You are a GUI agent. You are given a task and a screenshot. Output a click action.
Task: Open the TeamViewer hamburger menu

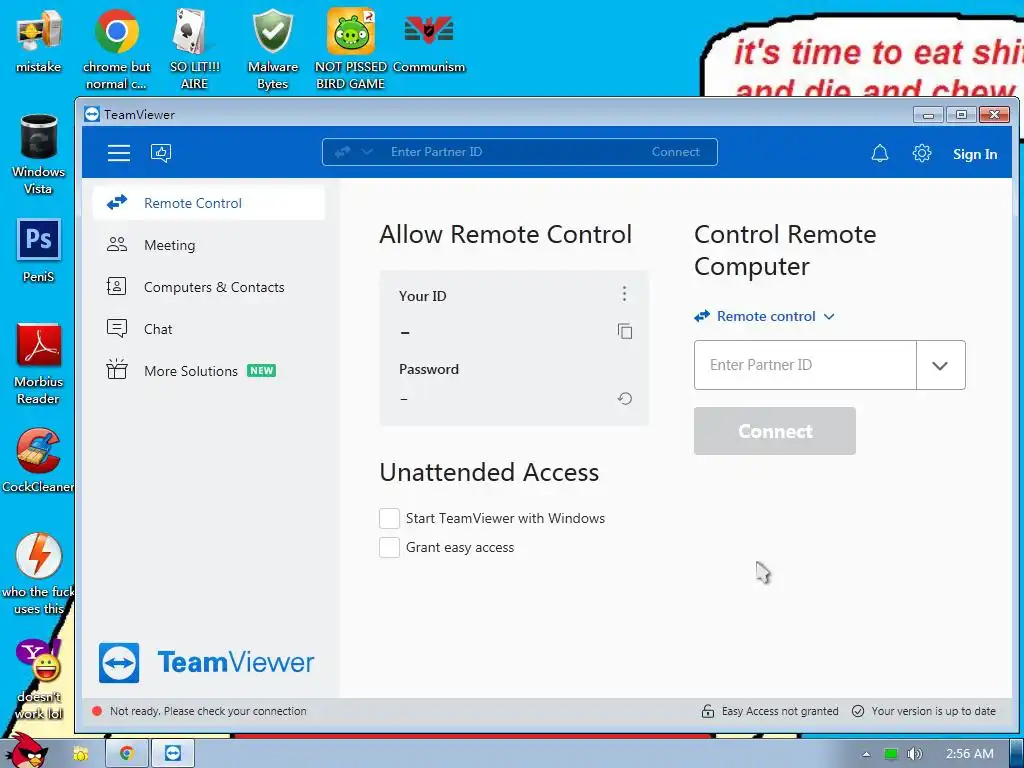click(x=119, y=153)
